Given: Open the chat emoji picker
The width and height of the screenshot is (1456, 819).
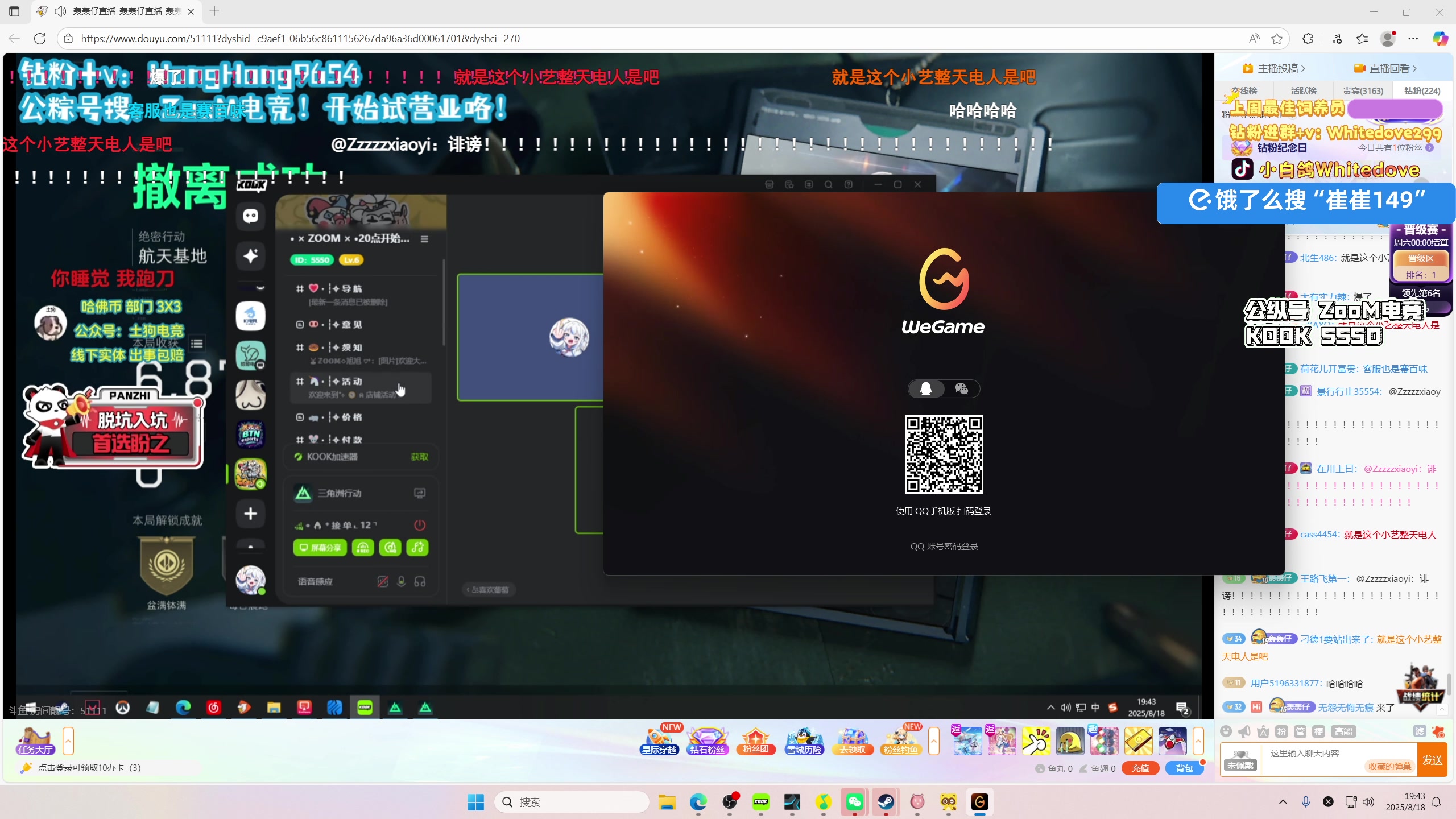Looking at the screenshot, I should point(1226,731).
